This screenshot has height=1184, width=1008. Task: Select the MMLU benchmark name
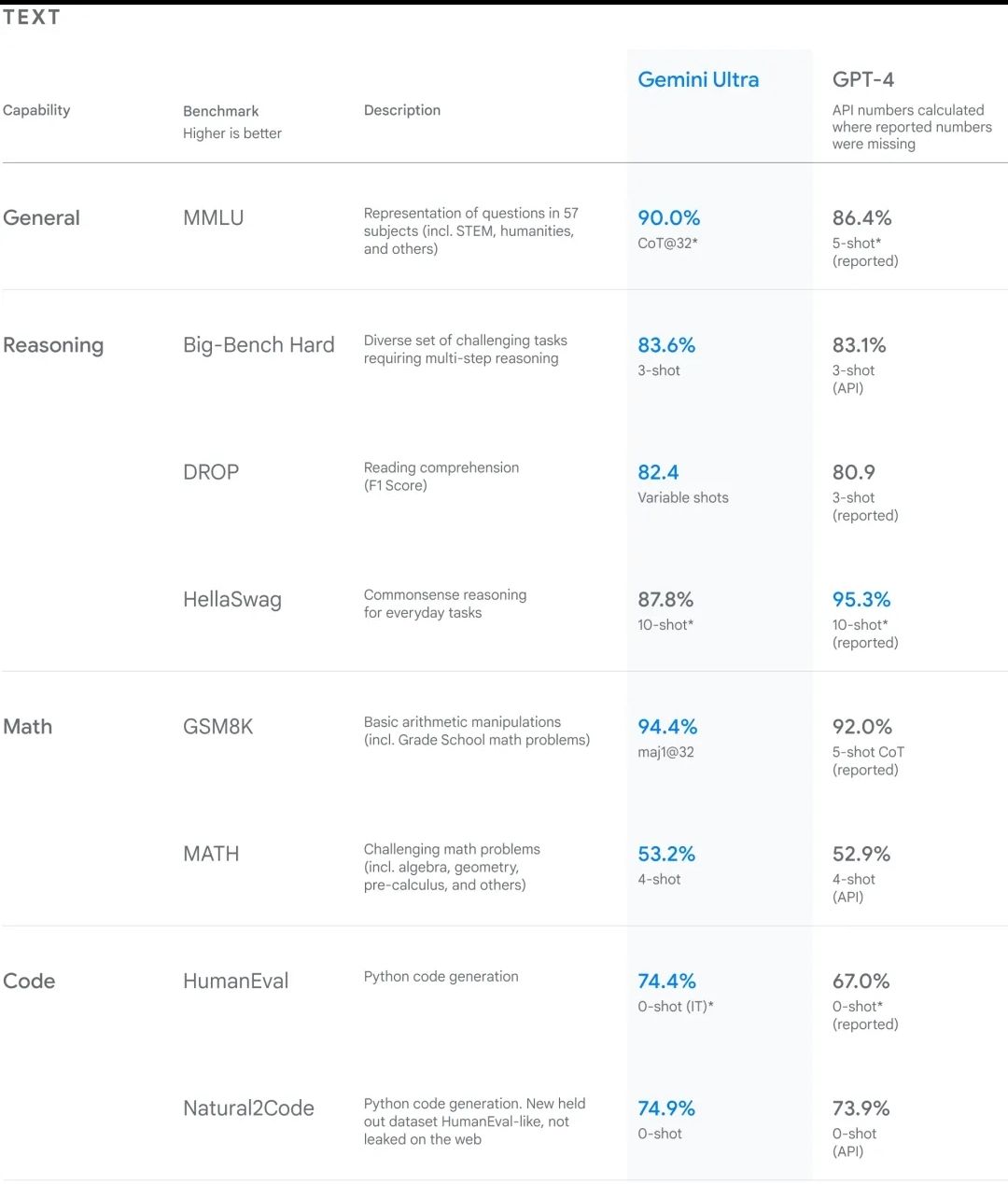coord(213,218)
